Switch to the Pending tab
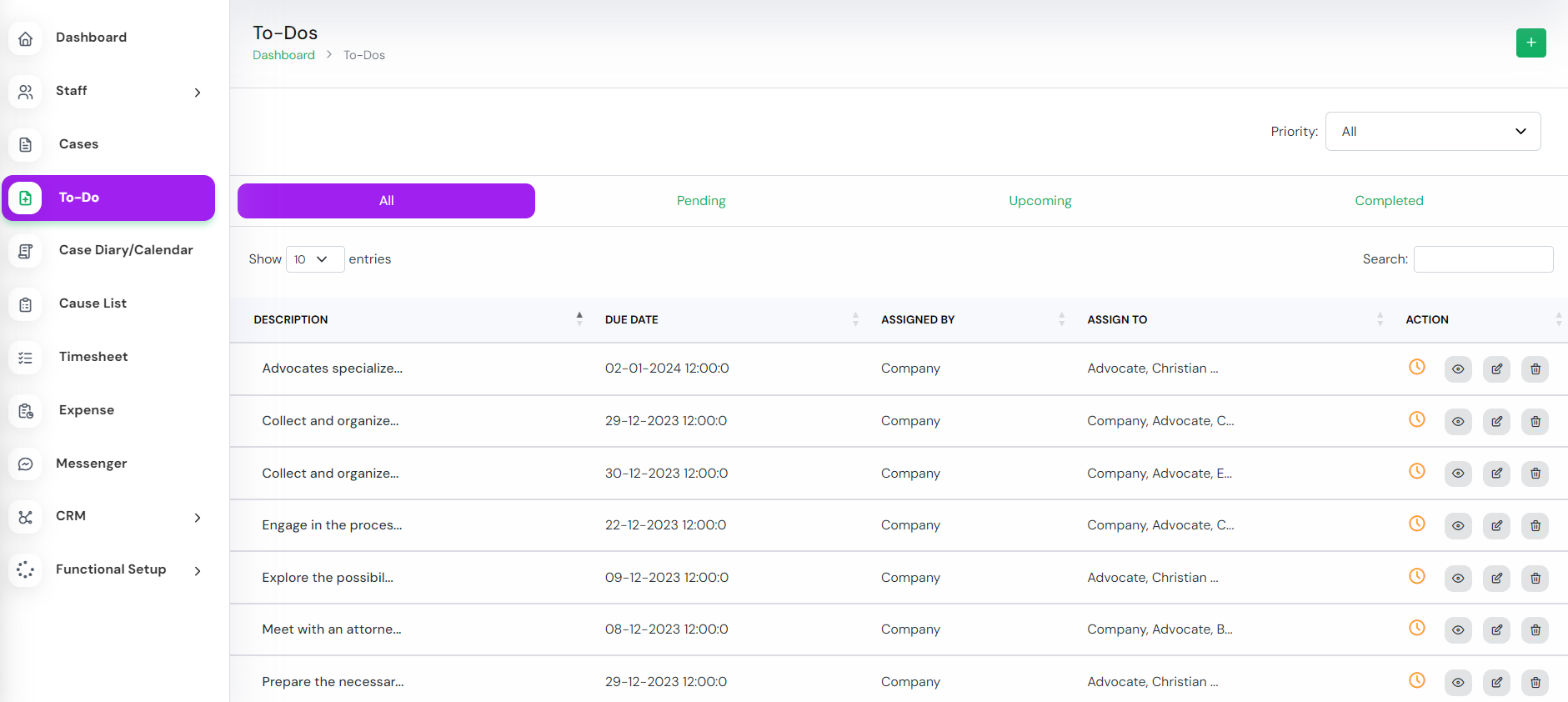 click(x=701, y=201)
